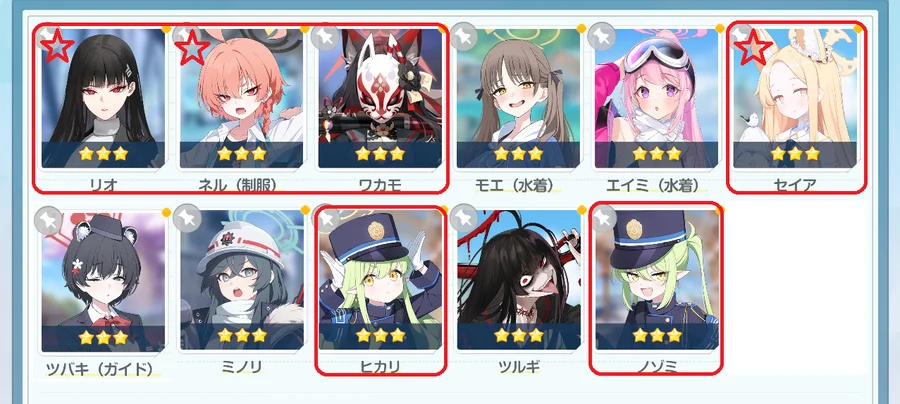Click pin icon on ミノリ card
This screenshot has width=900, height=404.
point(187,219)
